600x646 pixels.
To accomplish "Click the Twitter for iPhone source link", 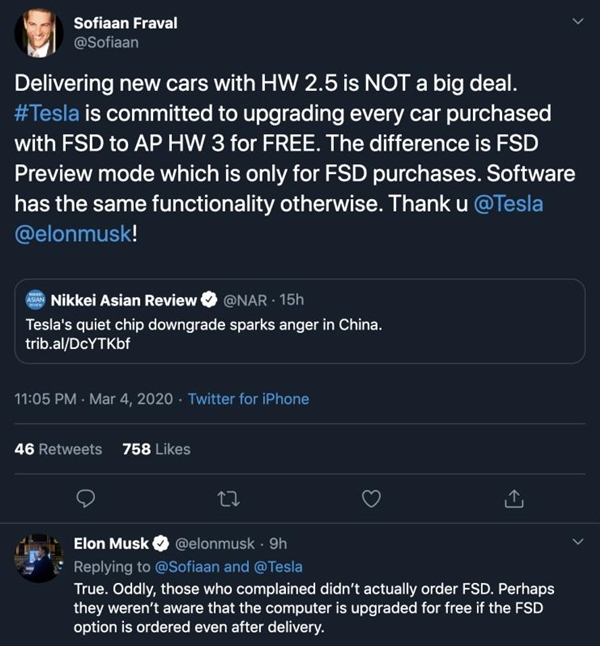I will 248,399.
